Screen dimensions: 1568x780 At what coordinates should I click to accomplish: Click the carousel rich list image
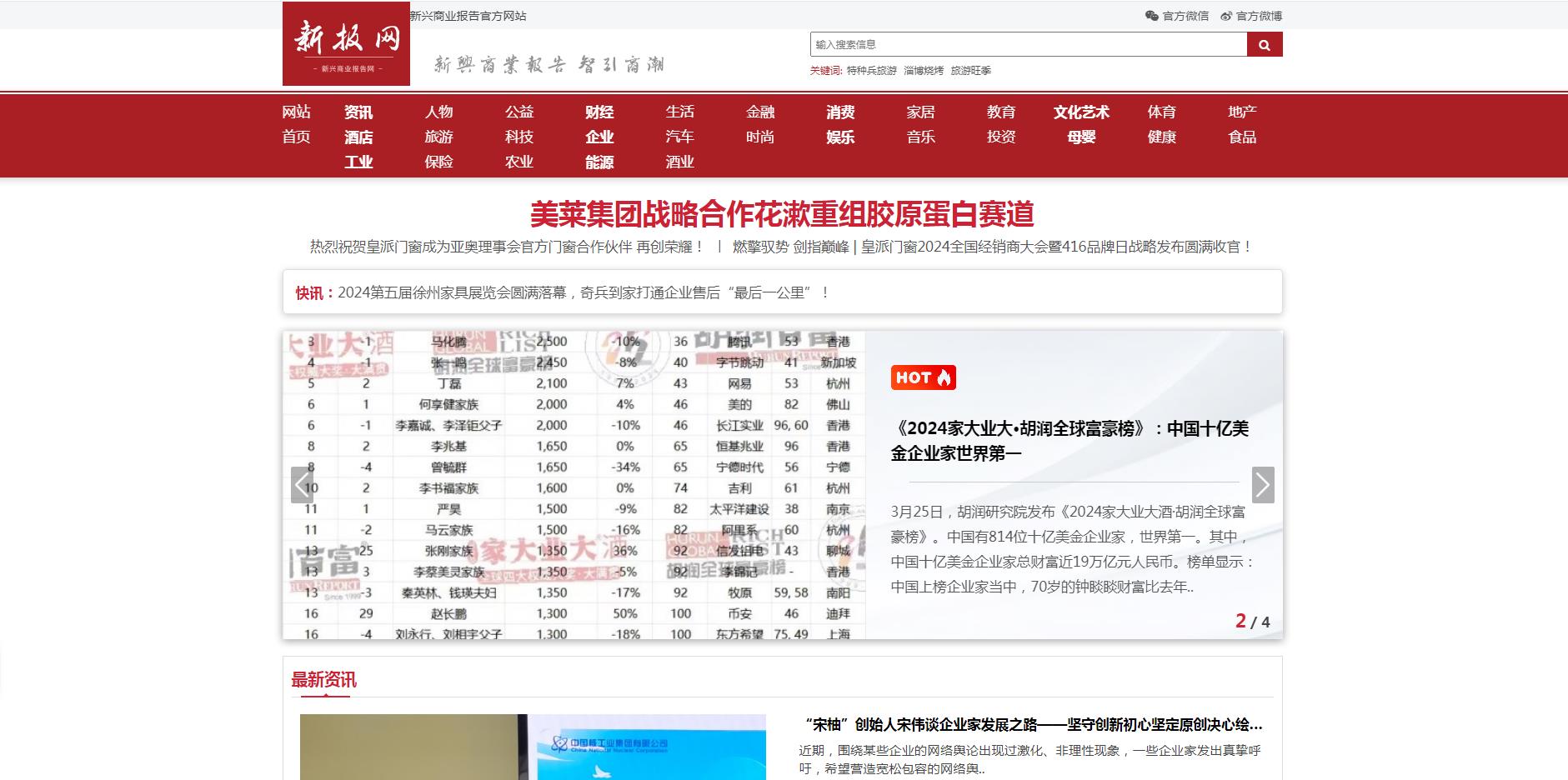click(x=574, y=485)
